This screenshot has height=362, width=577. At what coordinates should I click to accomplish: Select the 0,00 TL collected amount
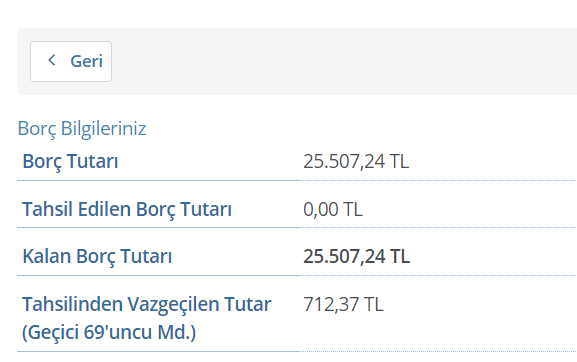click(333, 209)
